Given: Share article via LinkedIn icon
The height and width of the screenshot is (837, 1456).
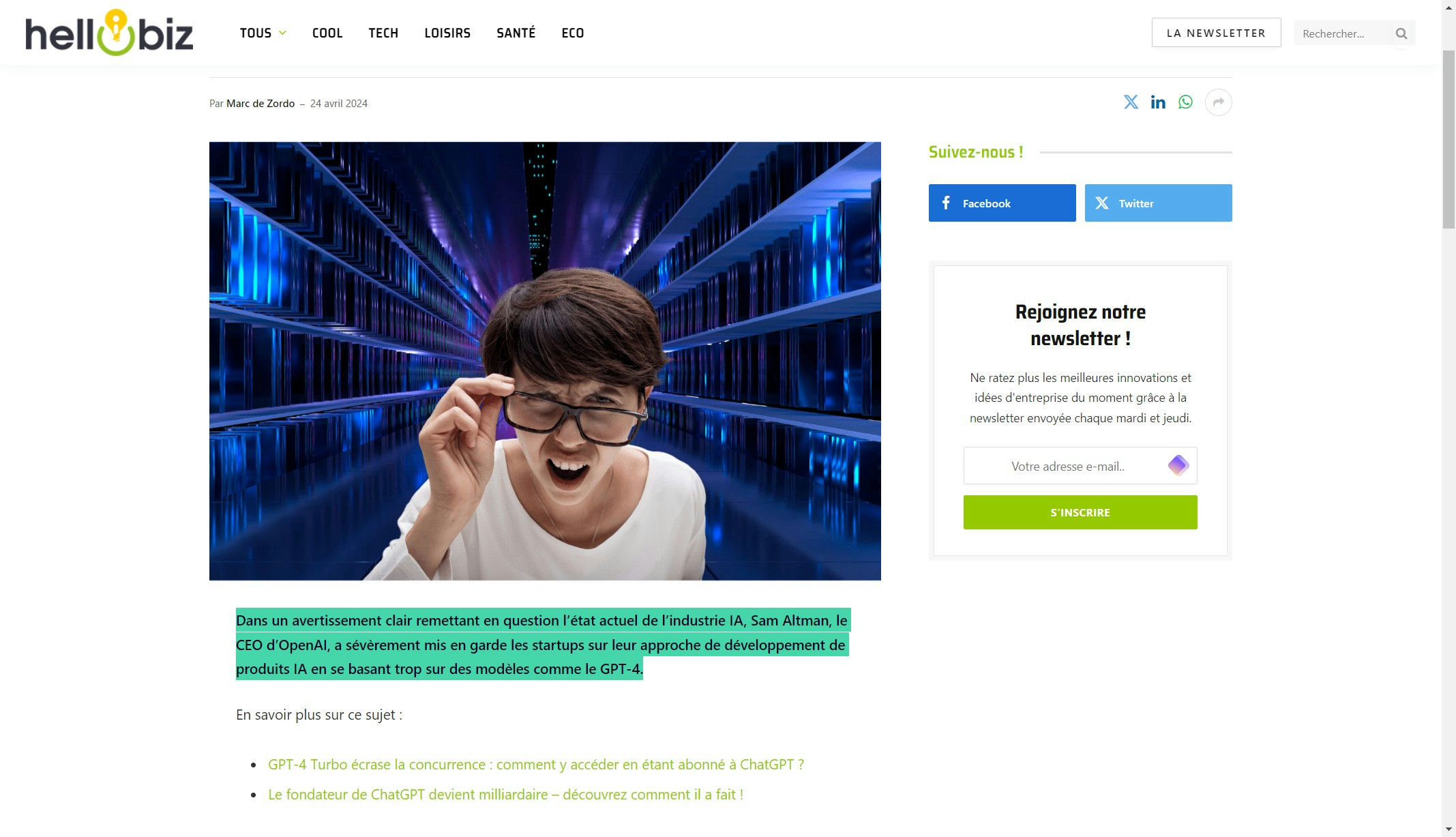Looking at the screenshot, I should click(x=1158, y=102).
